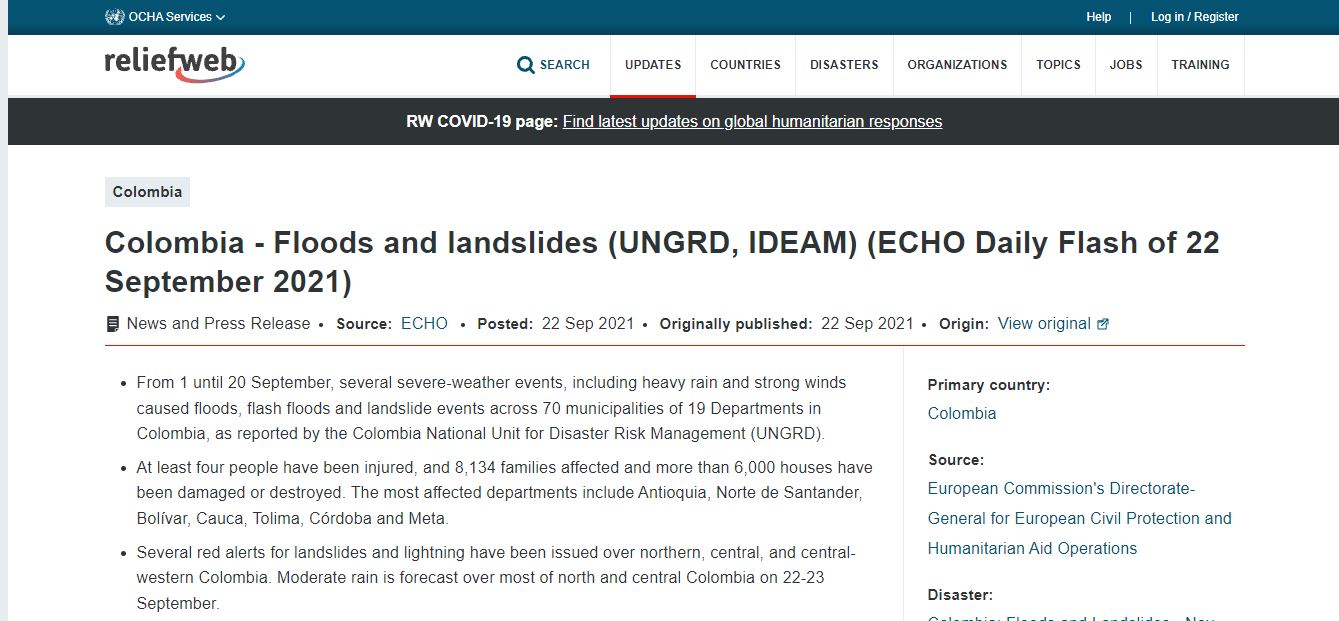Click the Colombia country tag
This screenshot has height=621, width=1339.
click(x=147, y=192)
